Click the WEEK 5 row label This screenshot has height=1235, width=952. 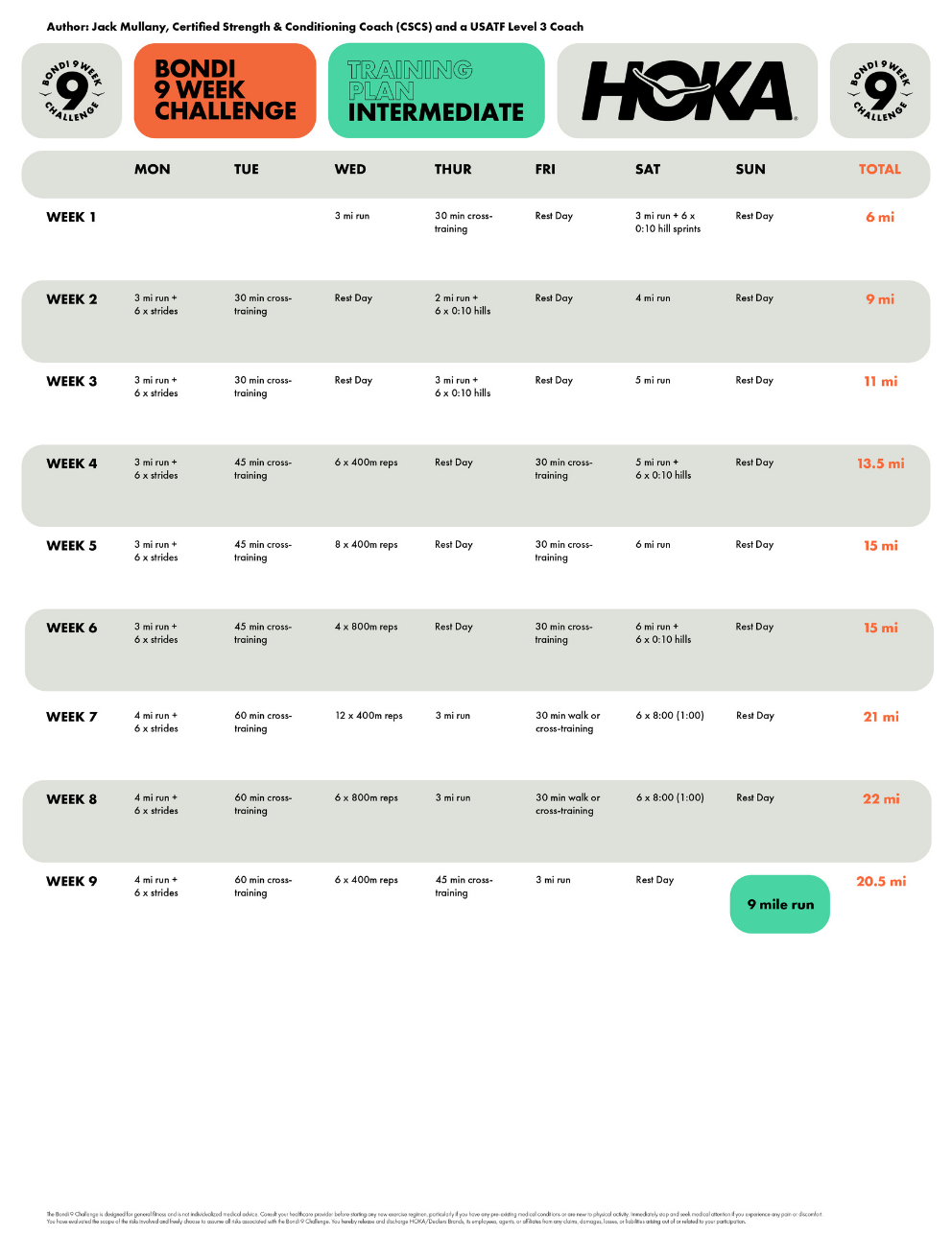72,546
